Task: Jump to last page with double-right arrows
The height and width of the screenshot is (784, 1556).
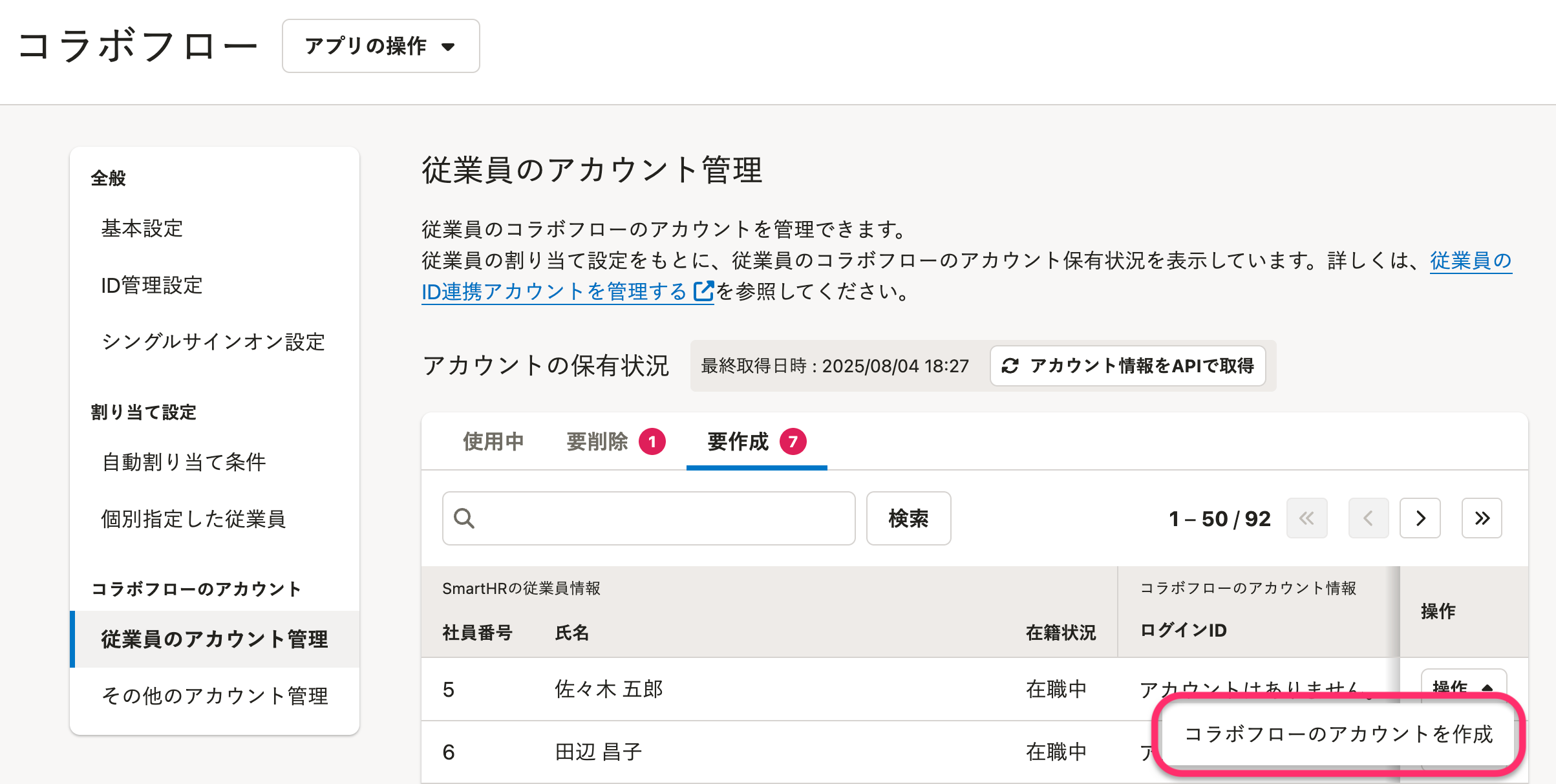Action: [1482, 518]
